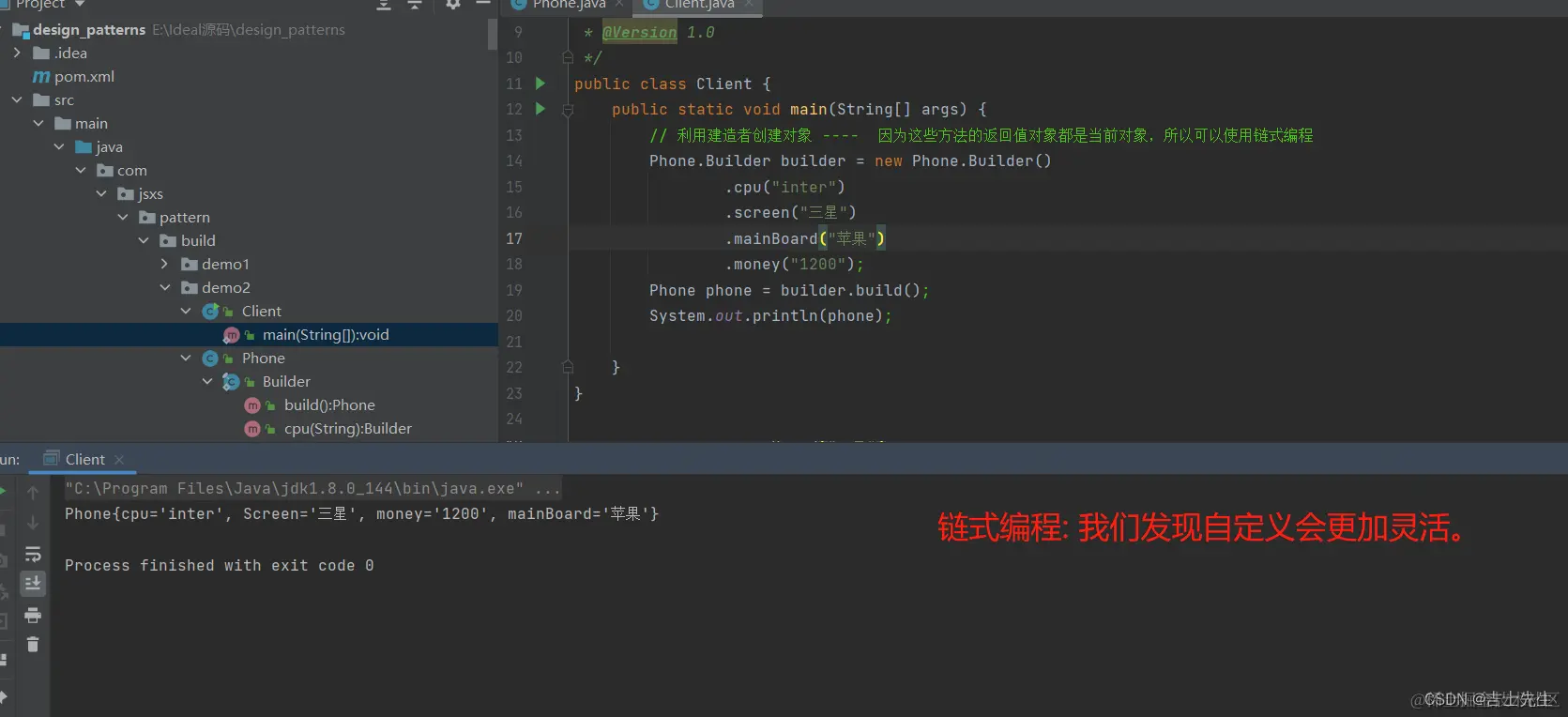Select the pom.xml Maven file
Viewport: 1568px width, 717px height.
tap(74, 77)
